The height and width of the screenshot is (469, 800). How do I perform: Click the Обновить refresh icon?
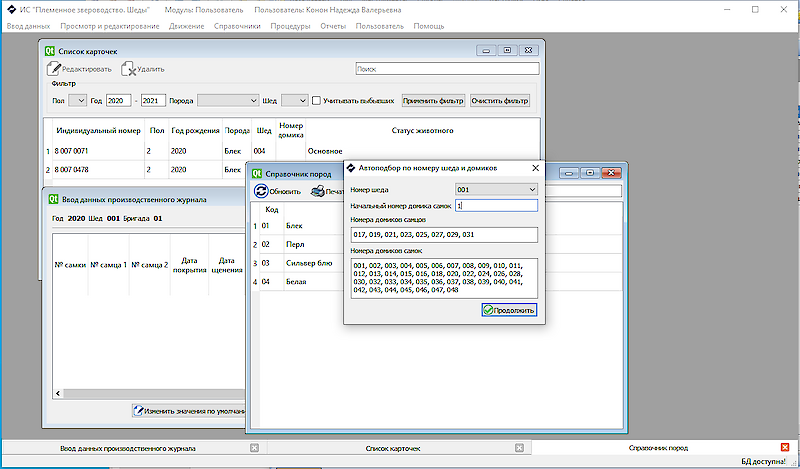coord(261,191)
